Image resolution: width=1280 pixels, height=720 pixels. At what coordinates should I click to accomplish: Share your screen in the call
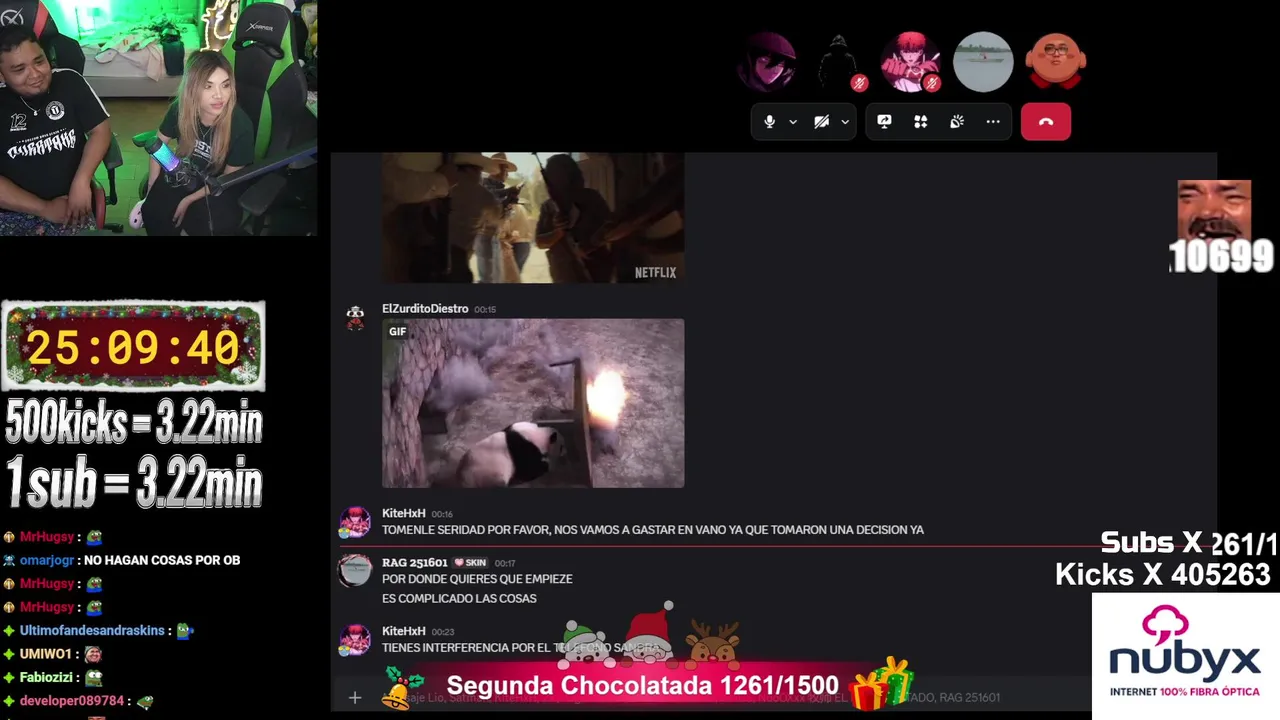click(x=884, y=122)
